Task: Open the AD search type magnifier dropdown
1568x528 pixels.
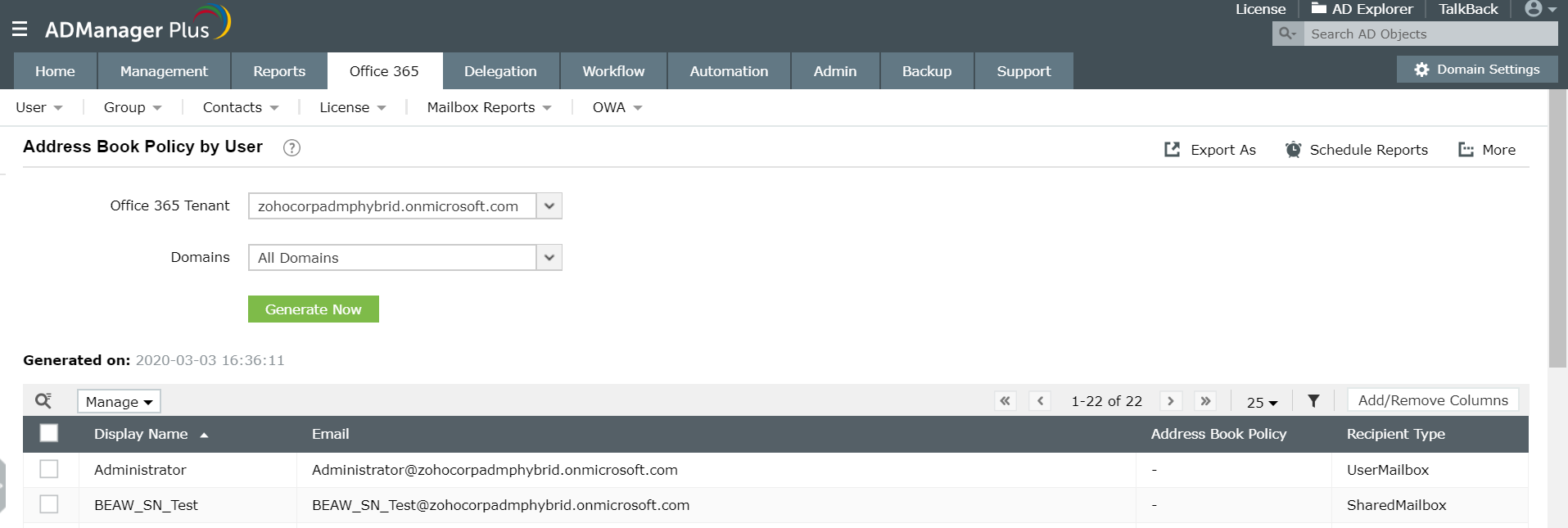Action: (x=1288, y=34)
